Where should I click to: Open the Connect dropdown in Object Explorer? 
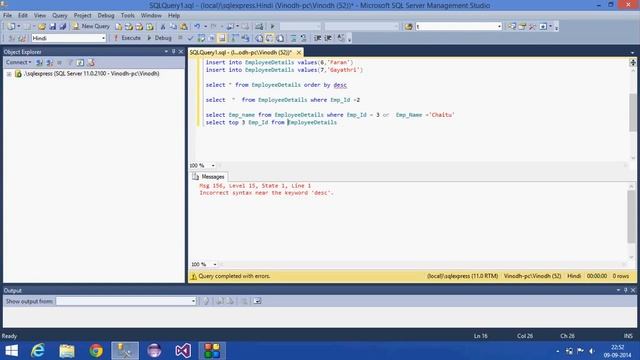pos(18,62)
